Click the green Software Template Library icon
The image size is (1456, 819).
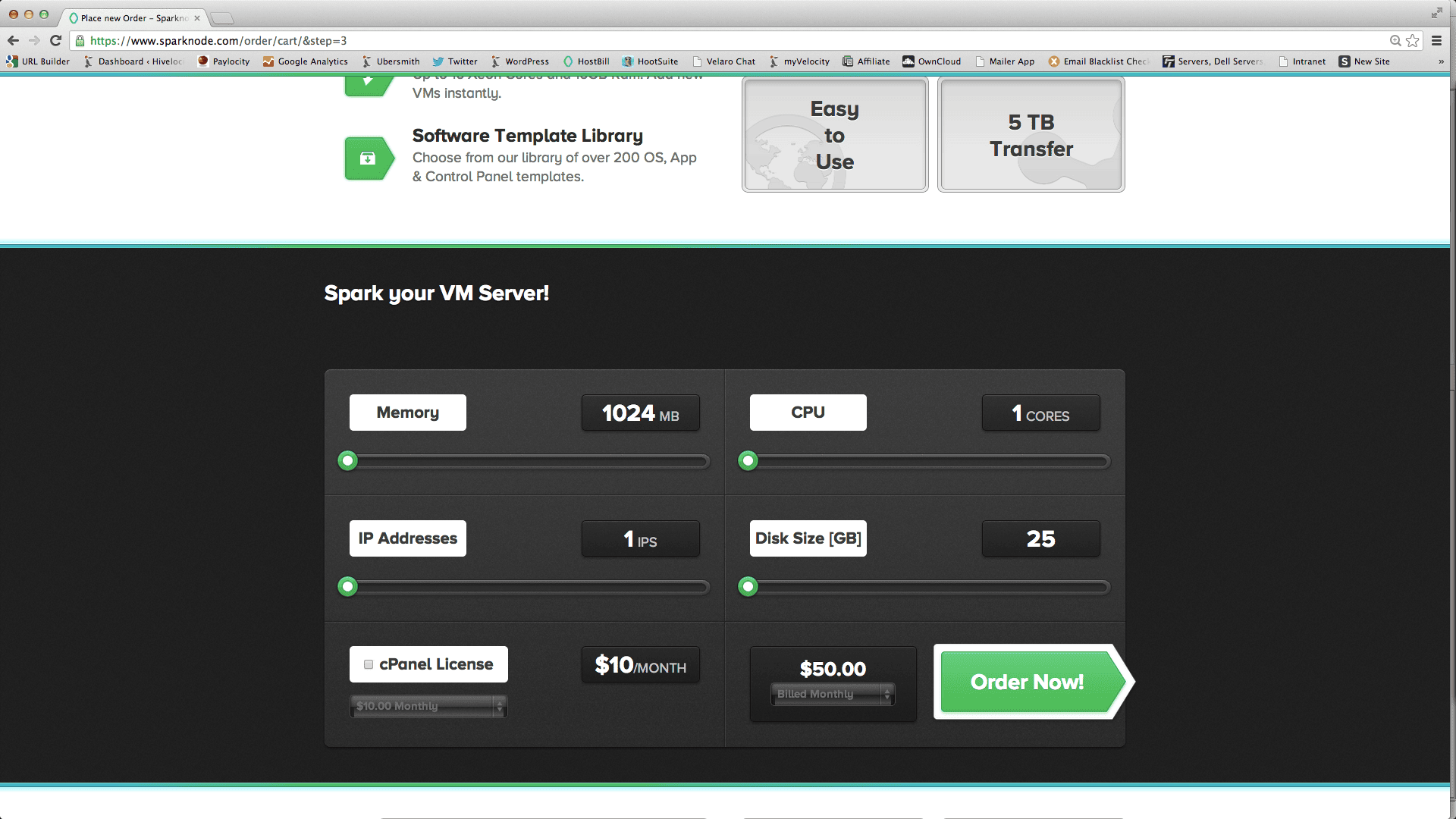pyautogui.click(x=369, y=158)
